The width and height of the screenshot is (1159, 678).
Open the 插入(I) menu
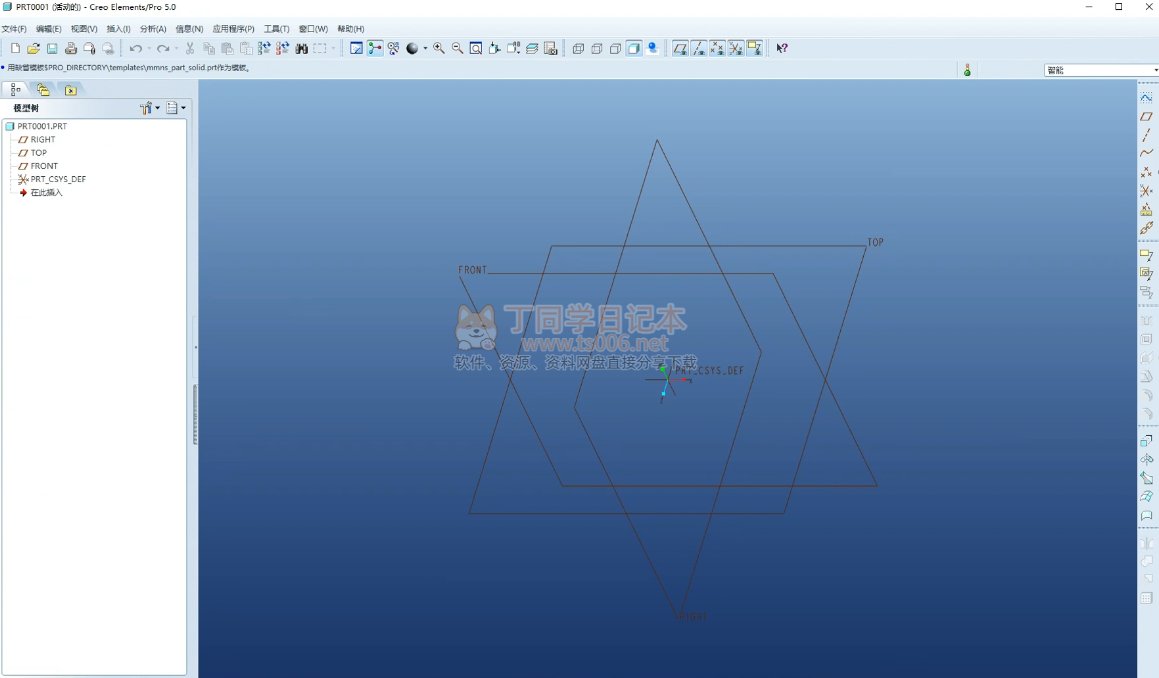118,29
